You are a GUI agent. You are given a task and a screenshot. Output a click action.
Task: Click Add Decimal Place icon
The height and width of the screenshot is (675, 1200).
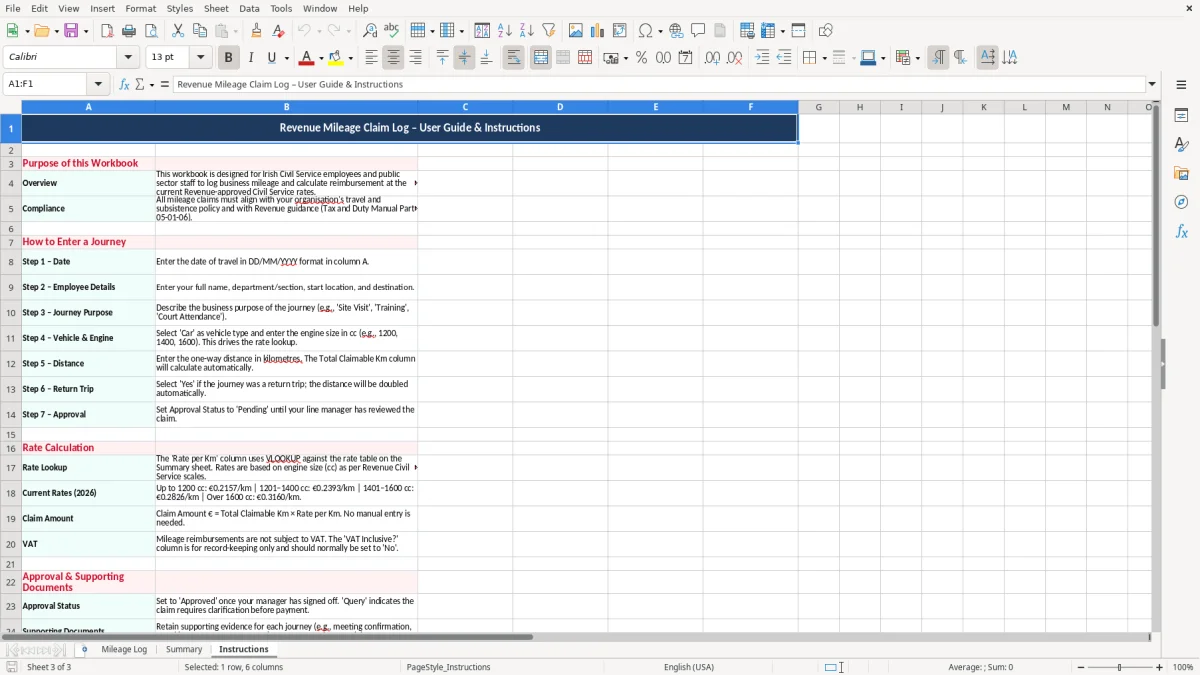712,58
